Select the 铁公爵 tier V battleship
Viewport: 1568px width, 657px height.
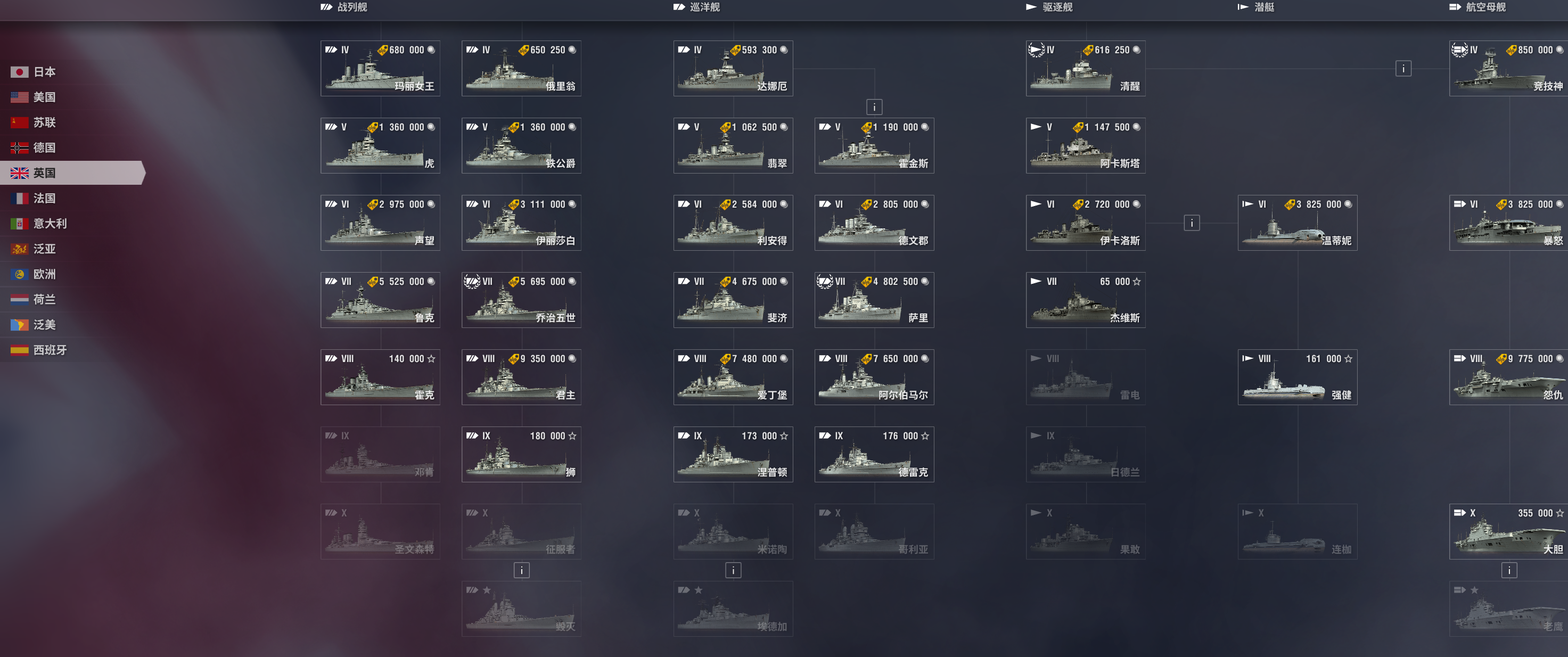click(522, 145)
